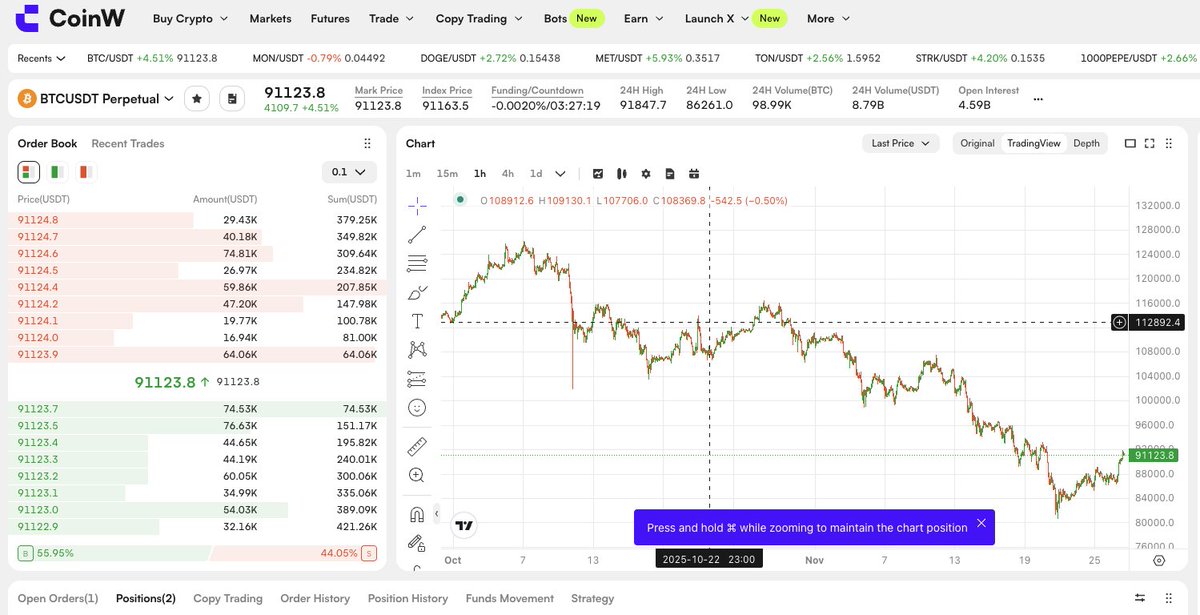Show only sell orders in order book
Viewport: 1200px width, 615px height.
click(85, 172)
